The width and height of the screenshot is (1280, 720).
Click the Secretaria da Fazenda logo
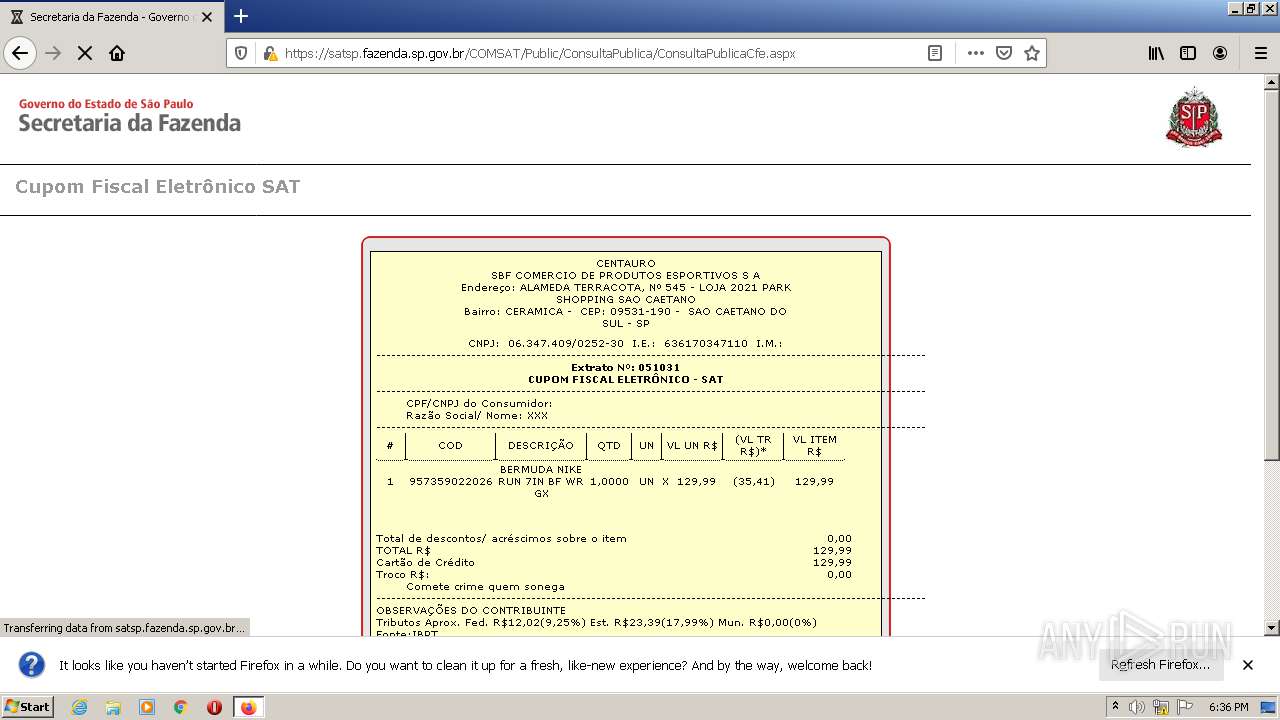(129, 116)
